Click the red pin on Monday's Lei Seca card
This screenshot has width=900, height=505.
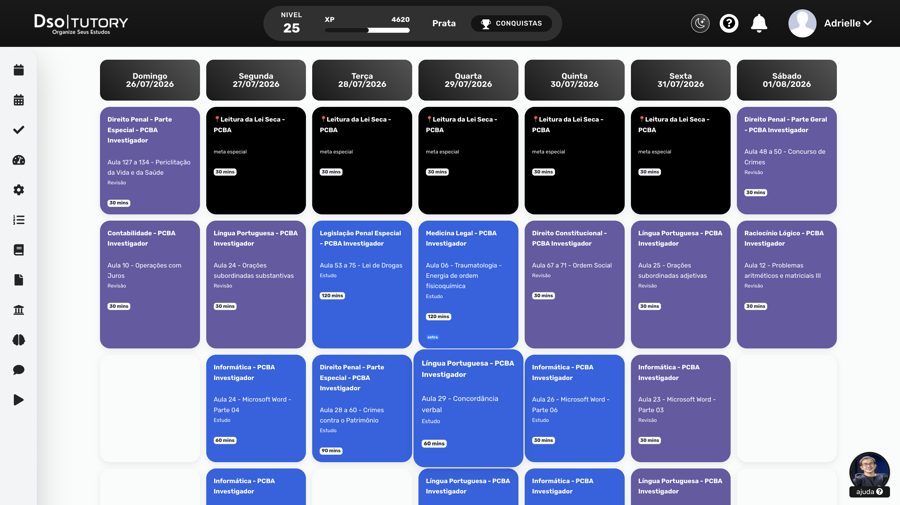pyautogui.click(x=217, y=119)
